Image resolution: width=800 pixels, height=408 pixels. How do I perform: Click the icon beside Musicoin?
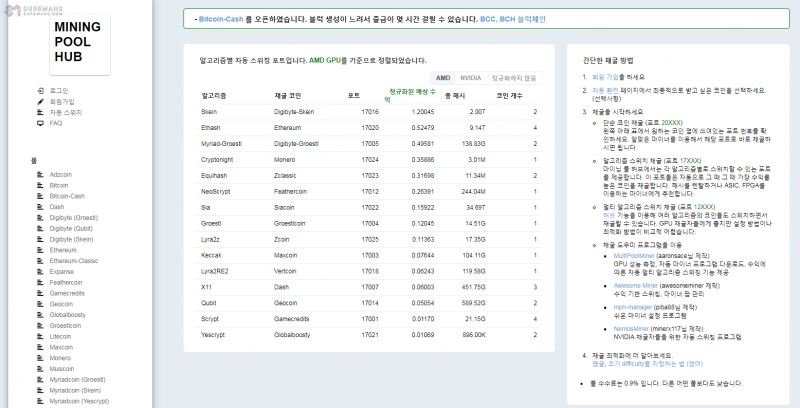pyautogui.click(x=41, y=369)
